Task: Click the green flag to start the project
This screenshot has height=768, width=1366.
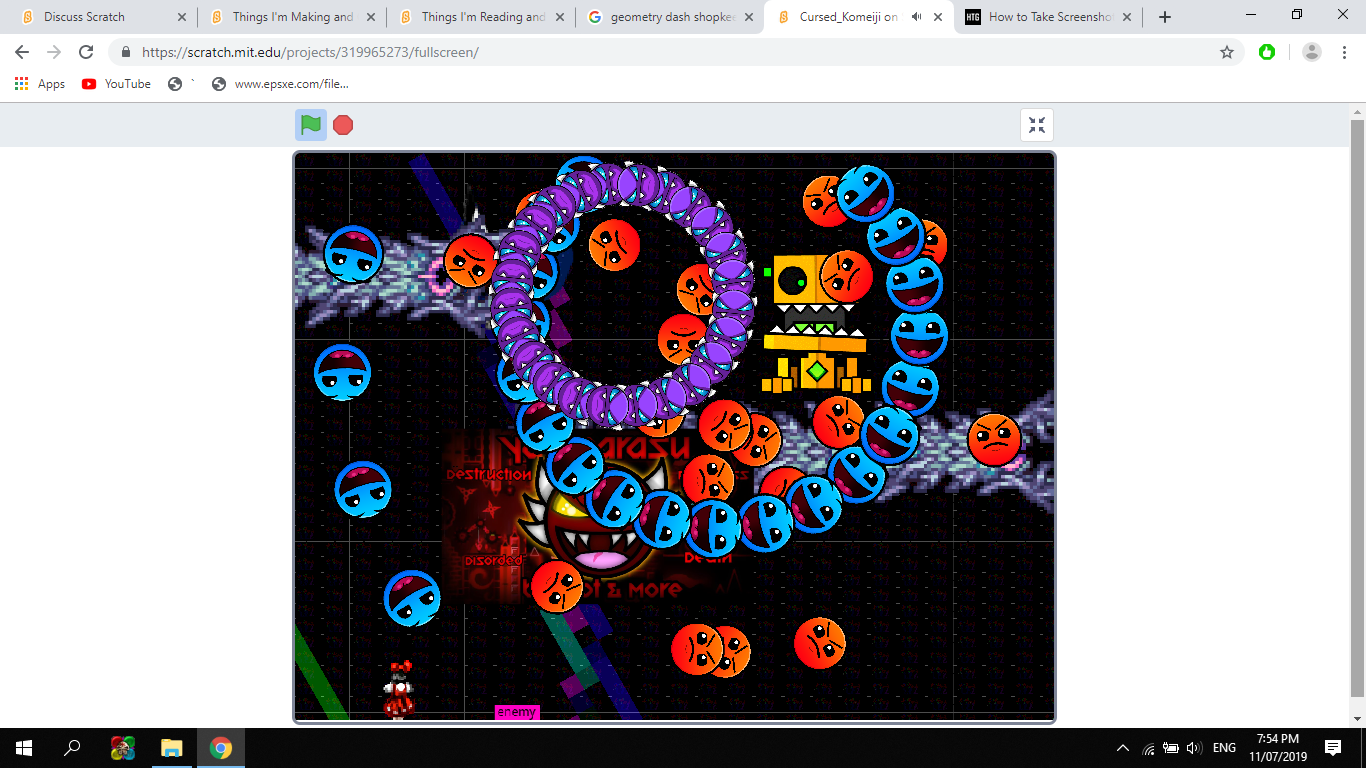Action: click(311, 125)
